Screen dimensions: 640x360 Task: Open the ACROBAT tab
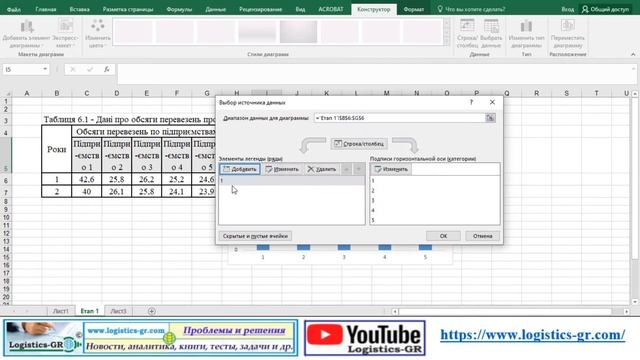pyautogui.click(x=331, y=9)
